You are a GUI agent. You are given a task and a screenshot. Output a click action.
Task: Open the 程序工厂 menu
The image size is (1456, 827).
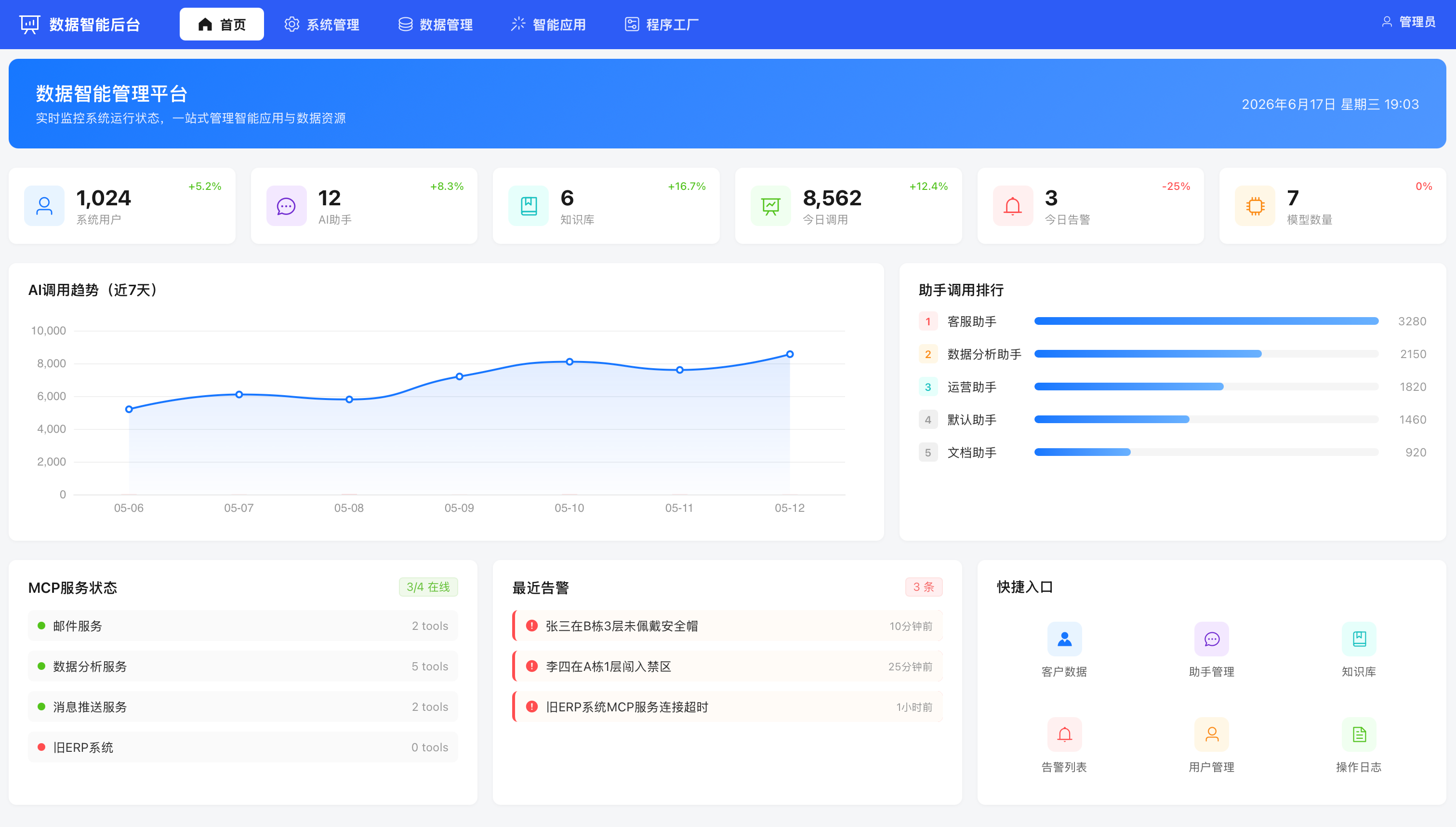point(662,25)
